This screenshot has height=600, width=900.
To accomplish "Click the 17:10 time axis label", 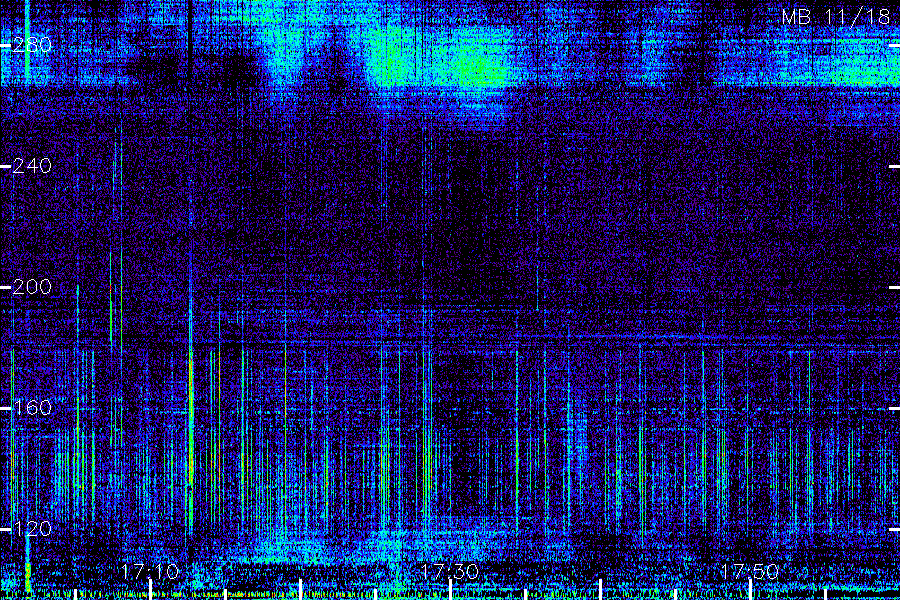I will point(150,572).
